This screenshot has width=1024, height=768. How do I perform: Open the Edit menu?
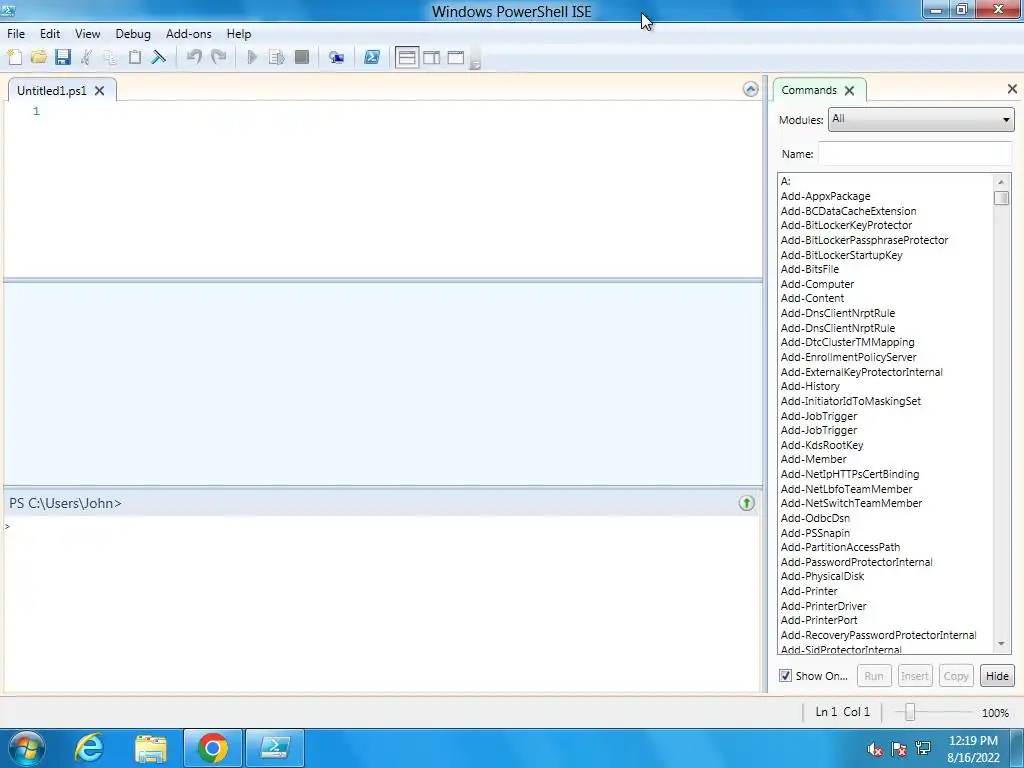[50, 34]
